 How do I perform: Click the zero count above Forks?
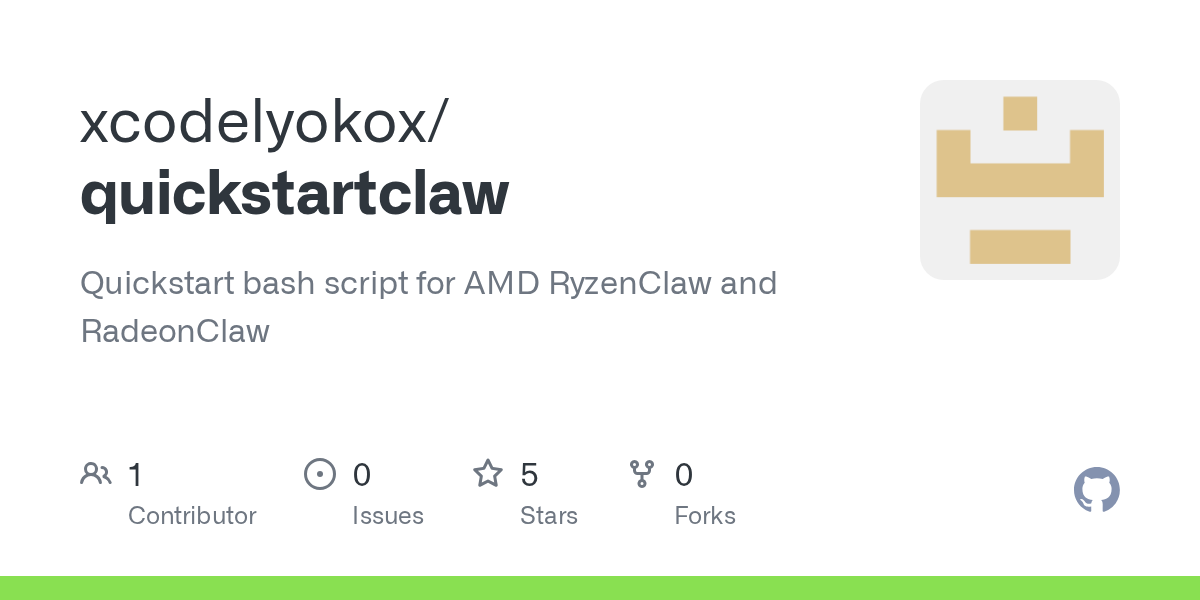coord(684,475)
